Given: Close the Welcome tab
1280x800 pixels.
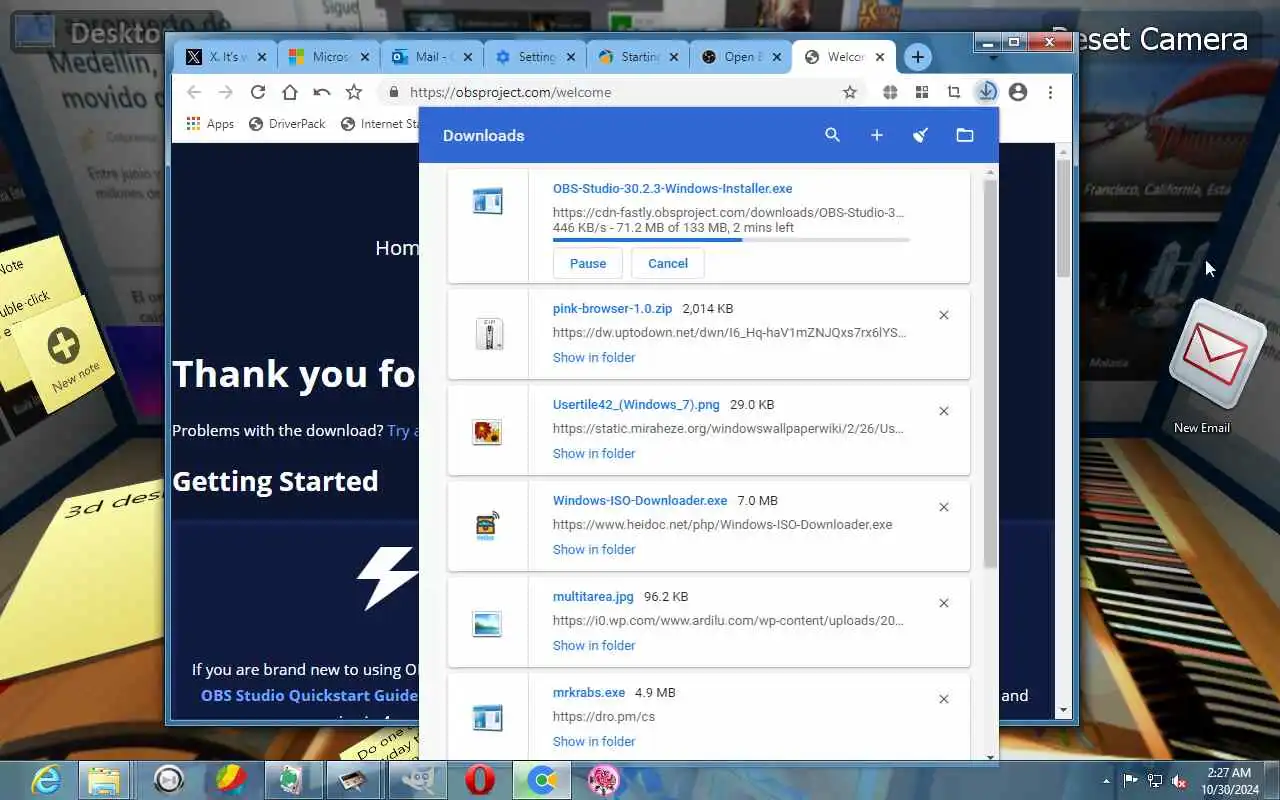Looking at the screenshot, I should (880, 57).
